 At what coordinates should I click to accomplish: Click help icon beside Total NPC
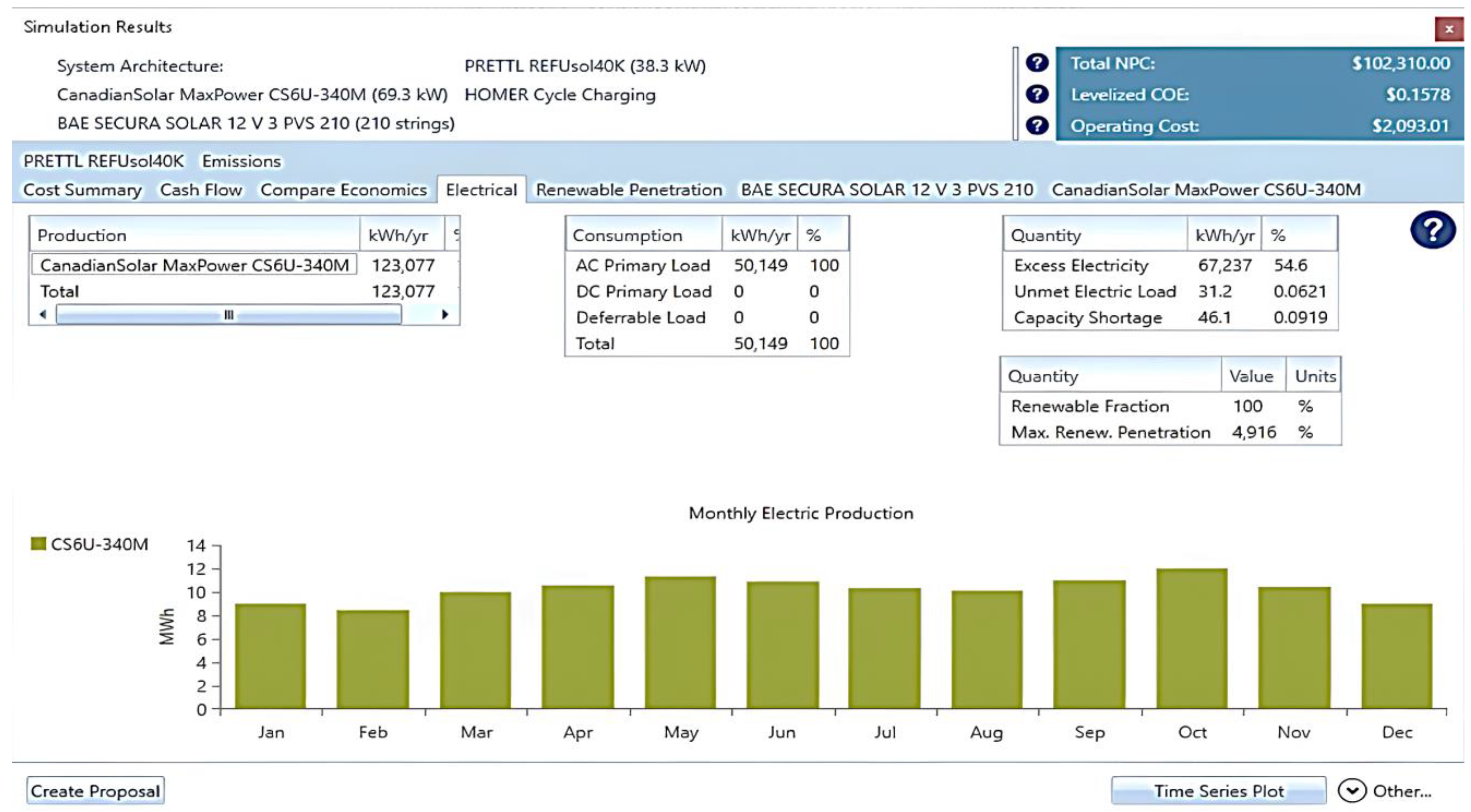(1036, 63)
